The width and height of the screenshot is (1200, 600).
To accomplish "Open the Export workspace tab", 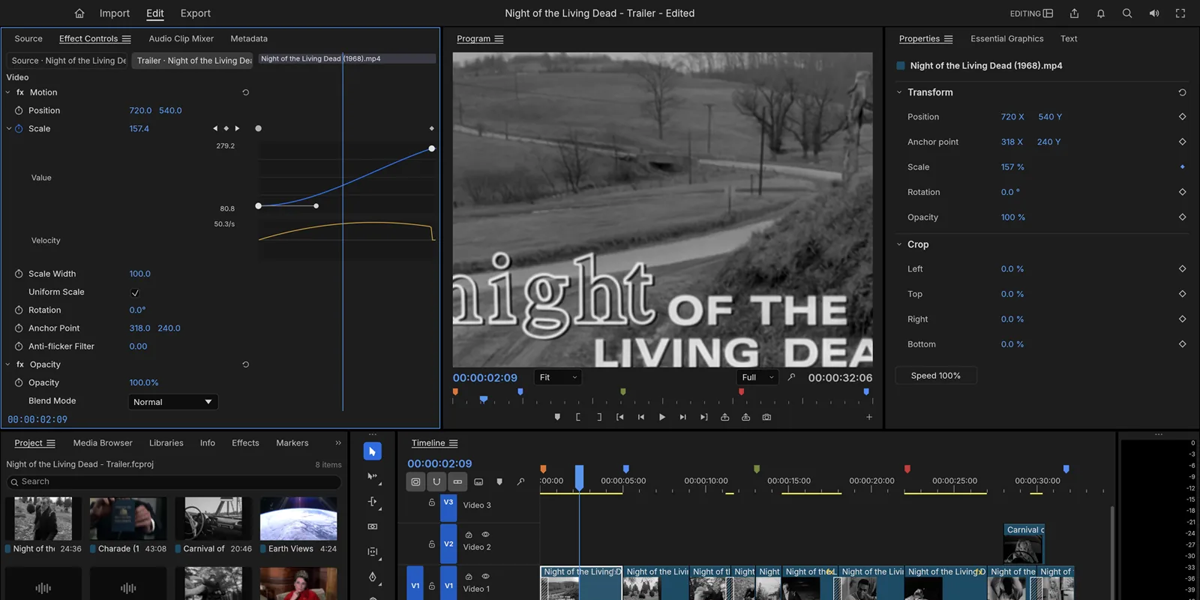I will pos(196,14).
